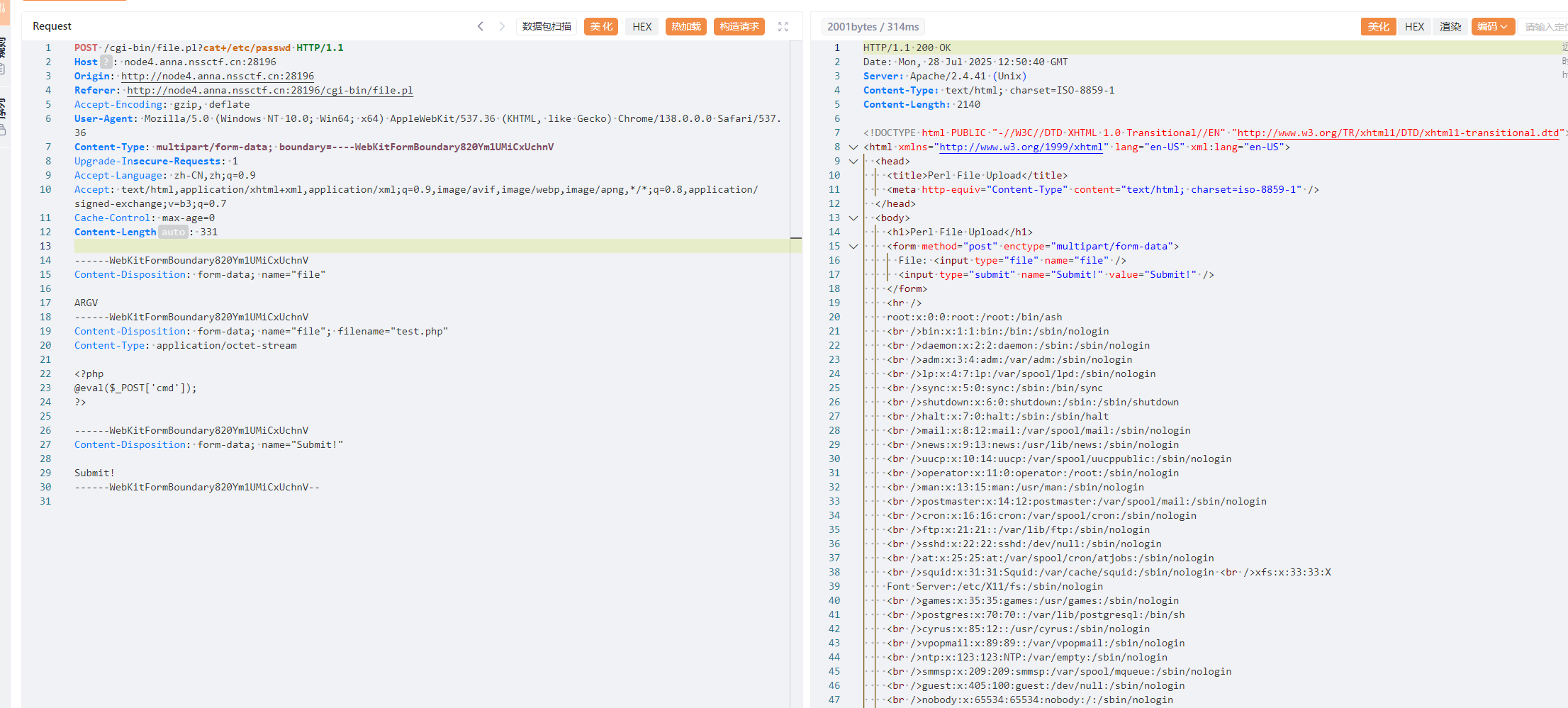
Task: Toggle 美化 in the response panel
Action: [1379, 26]
